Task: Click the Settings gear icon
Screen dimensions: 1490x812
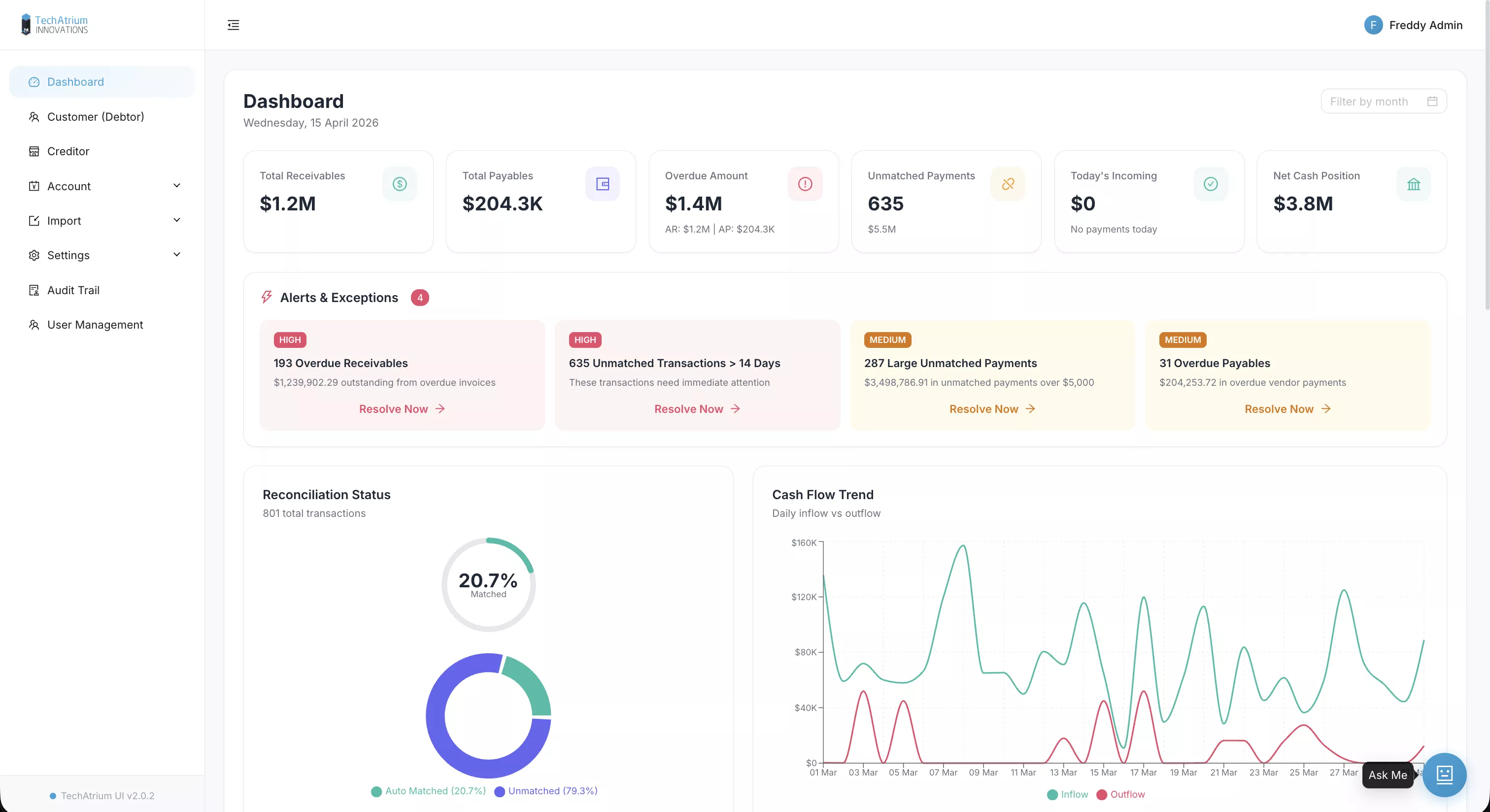Action: click(34, 255)
